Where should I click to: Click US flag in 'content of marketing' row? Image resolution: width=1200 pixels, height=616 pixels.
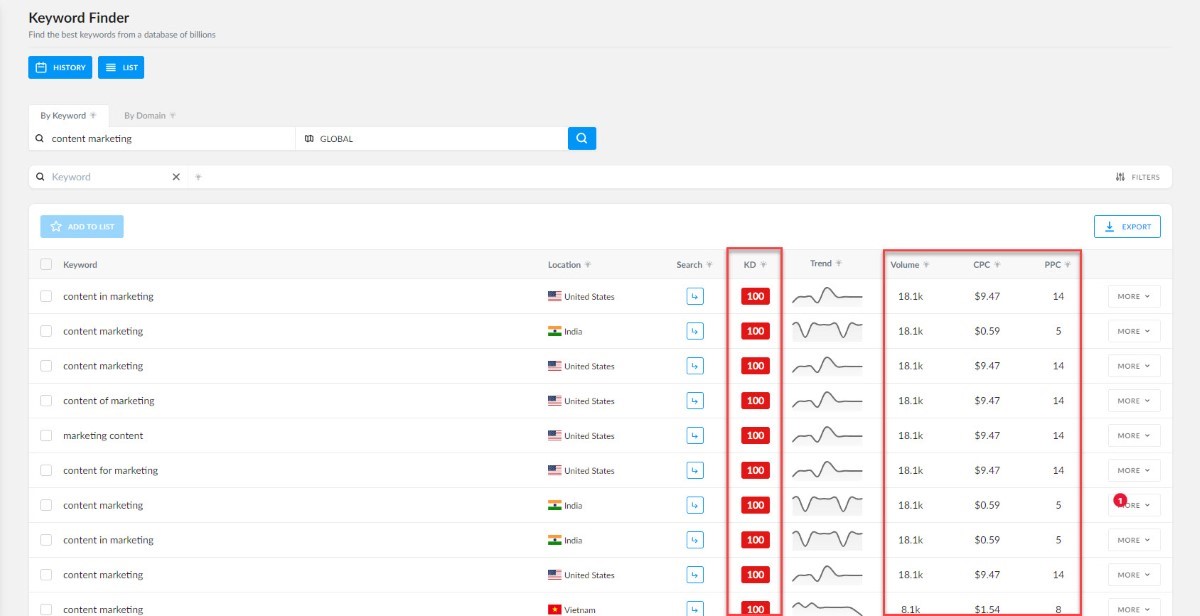555,401
